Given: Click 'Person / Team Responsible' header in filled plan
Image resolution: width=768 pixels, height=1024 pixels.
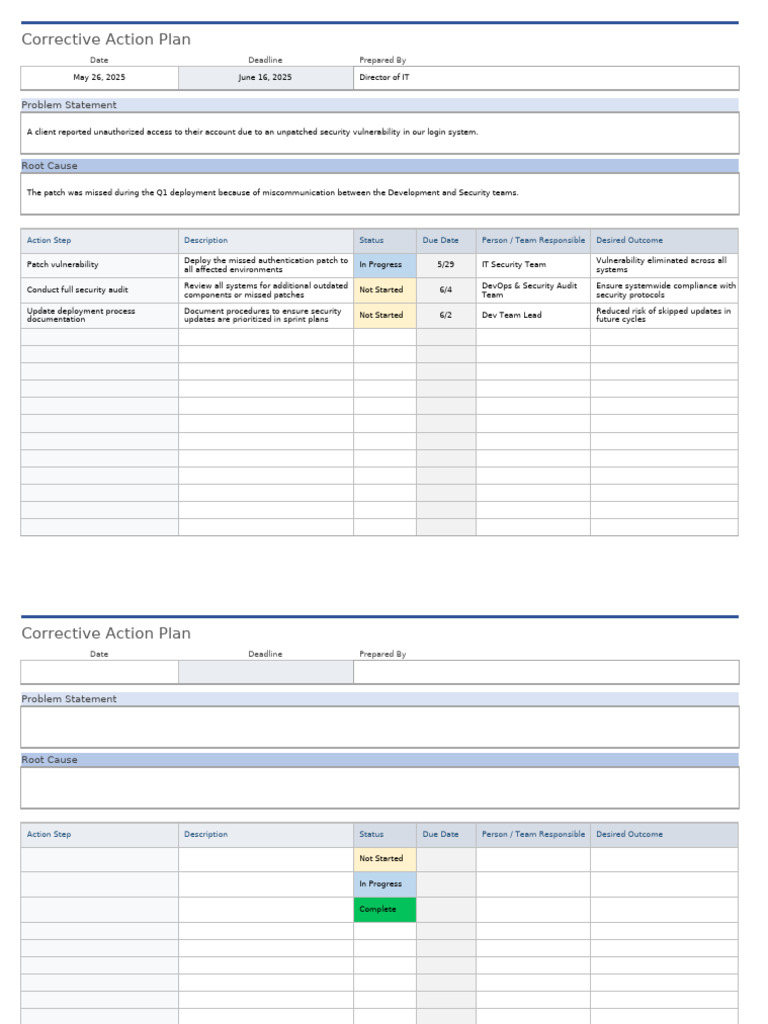Looking at the screenshot, I should pos(534,240).
